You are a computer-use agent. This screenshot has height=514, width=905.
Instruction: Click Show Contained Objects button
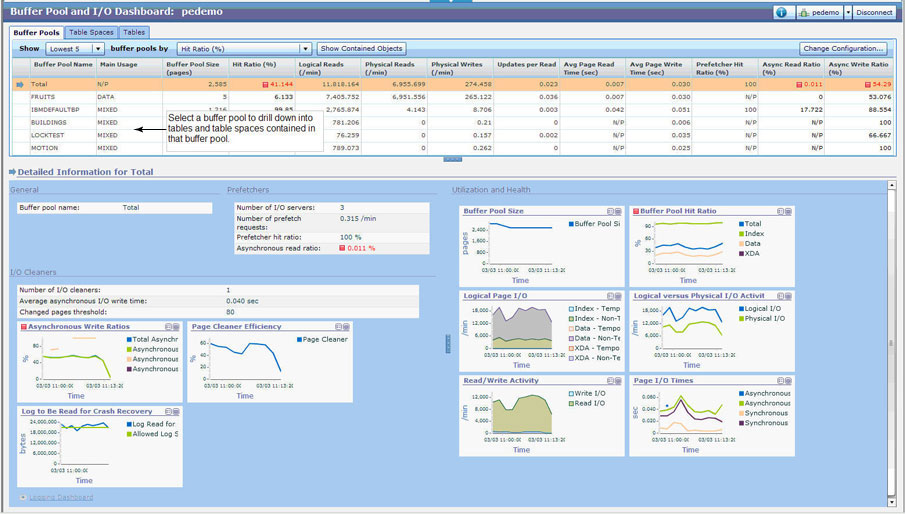361,48
